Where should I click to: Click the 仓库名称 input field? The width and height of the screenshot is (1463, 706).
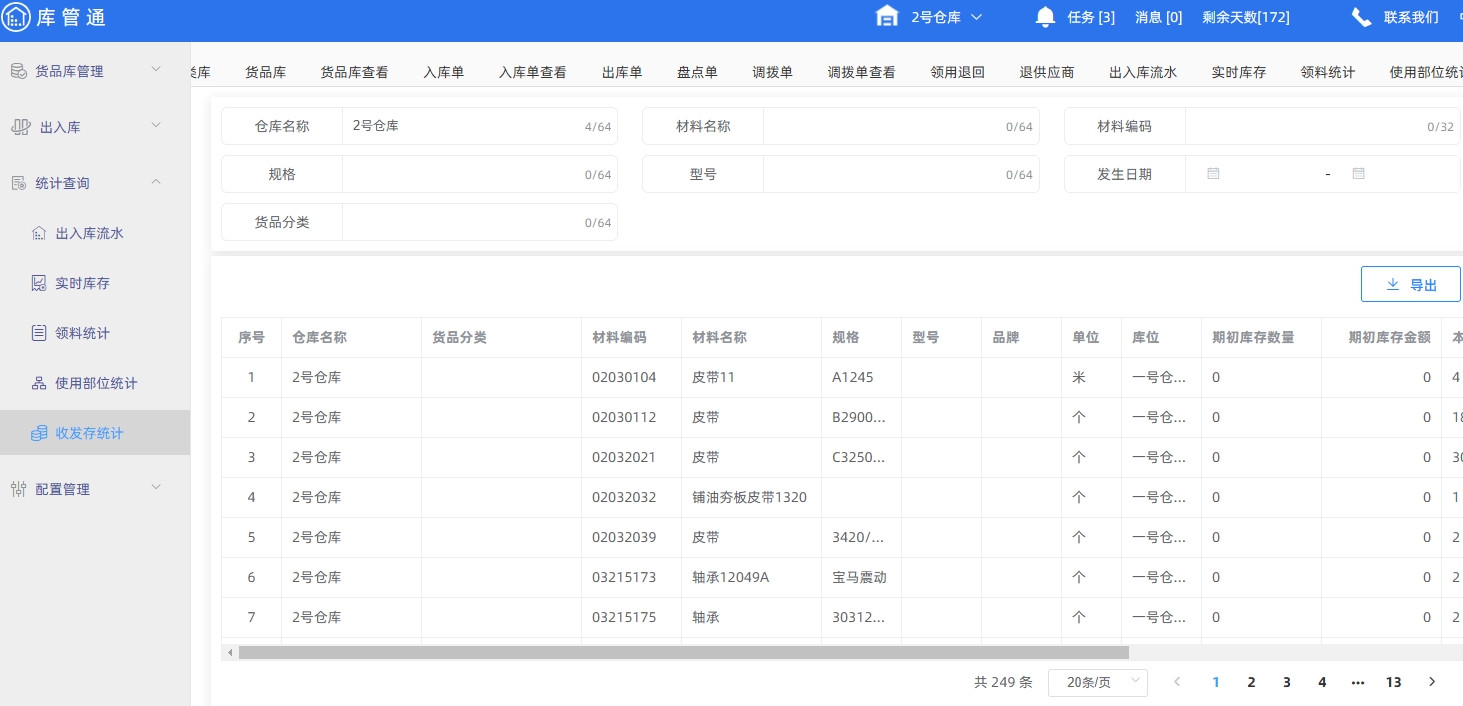click(x=480, y=126)
